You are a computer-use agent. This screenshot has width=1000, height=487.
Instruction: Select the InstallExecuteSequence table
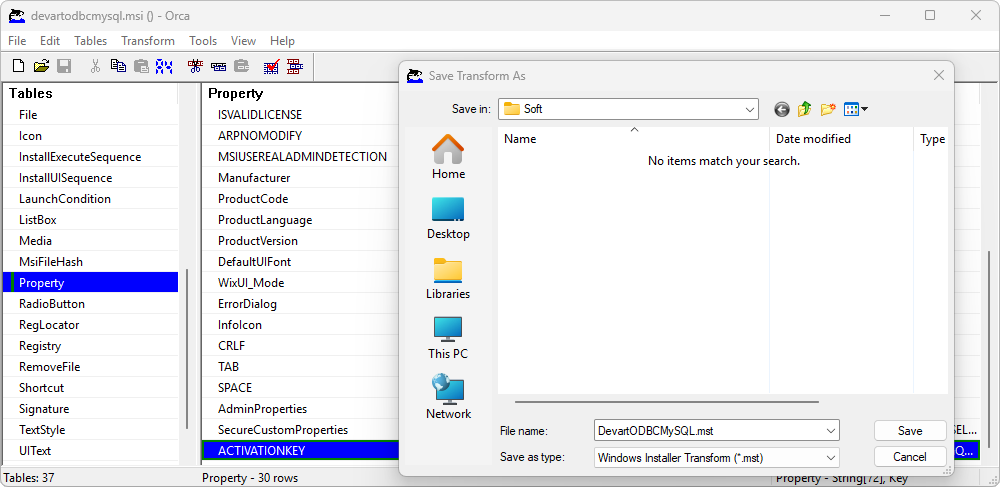click(x=91, y=157)
